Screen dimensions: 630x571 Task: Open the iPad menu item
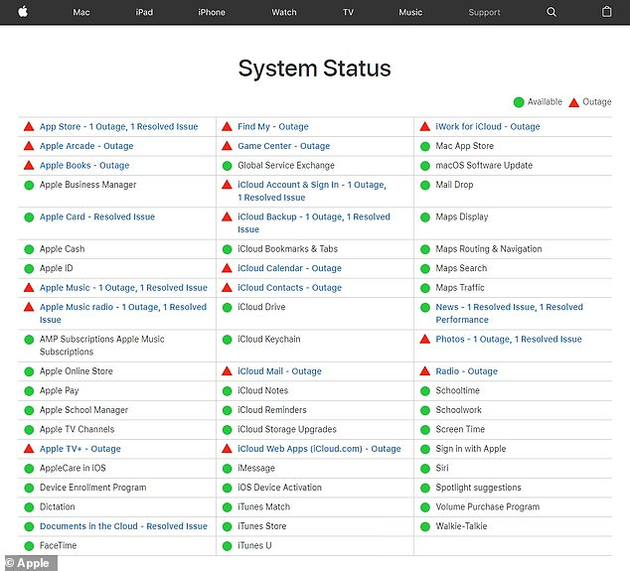(144, 12)
